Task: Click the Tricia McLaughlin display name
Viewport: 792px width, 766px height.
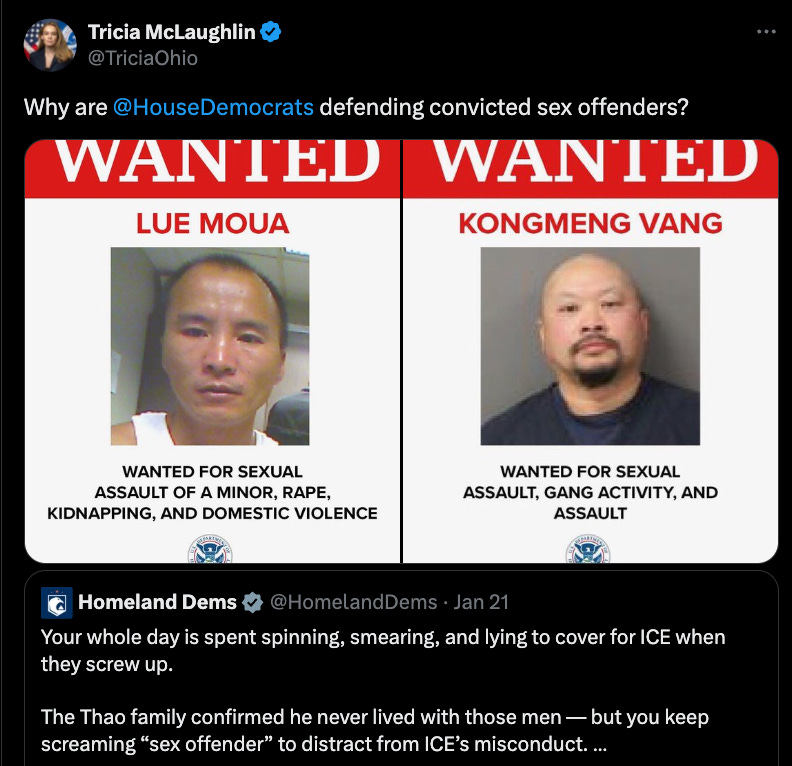Action: pyautogui.click(x=172, y=32)
